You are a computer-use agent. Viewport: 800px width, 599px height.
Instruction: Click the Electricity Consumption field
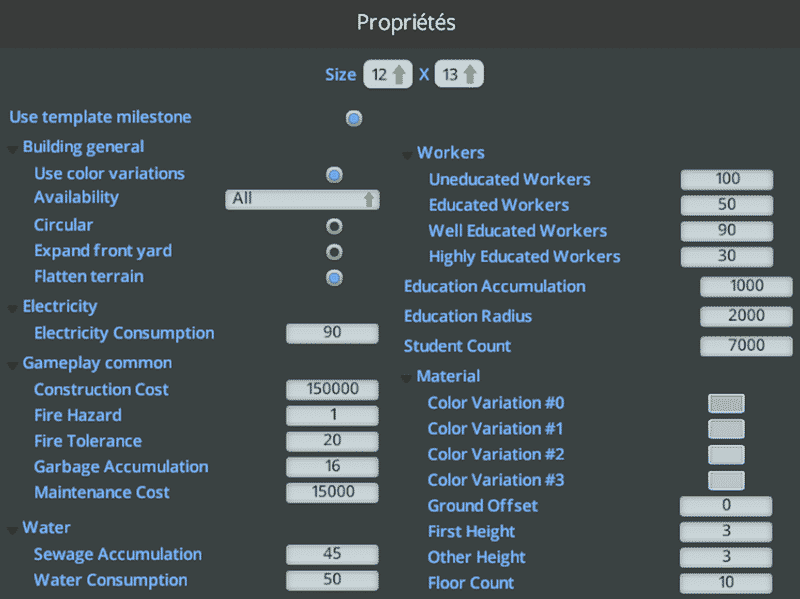tap(332, 333)
